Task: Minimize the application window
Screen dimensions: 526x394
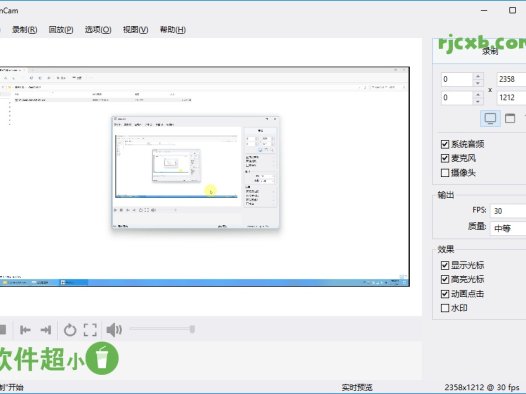Action: coord(484,10)
